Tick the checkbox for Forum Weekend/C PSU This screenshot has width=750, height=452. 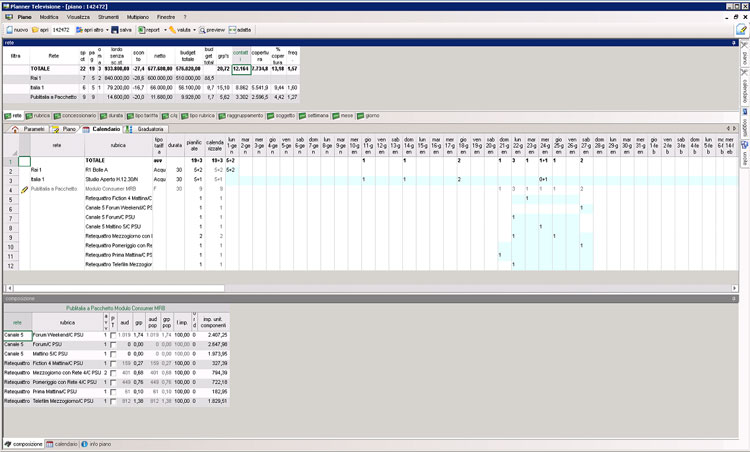pyautogui.click(x=113, y=335)
